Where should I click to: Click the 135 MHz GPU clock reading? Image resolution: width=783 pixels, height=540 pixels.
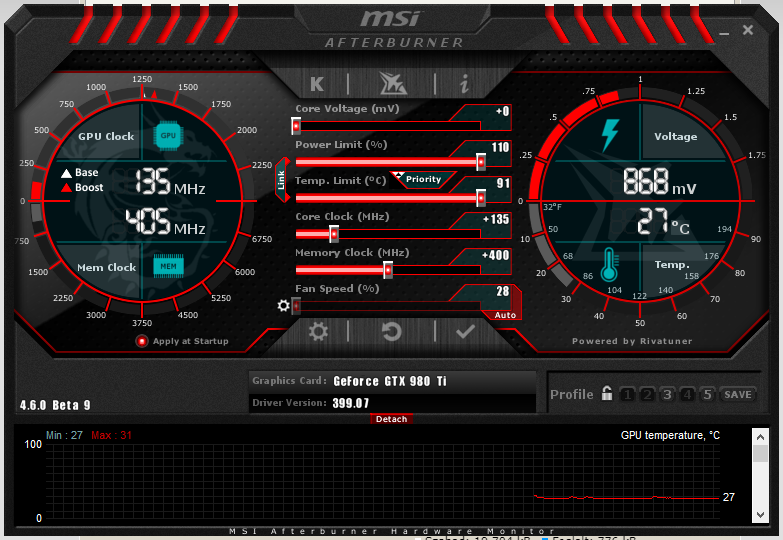[170, 182]
